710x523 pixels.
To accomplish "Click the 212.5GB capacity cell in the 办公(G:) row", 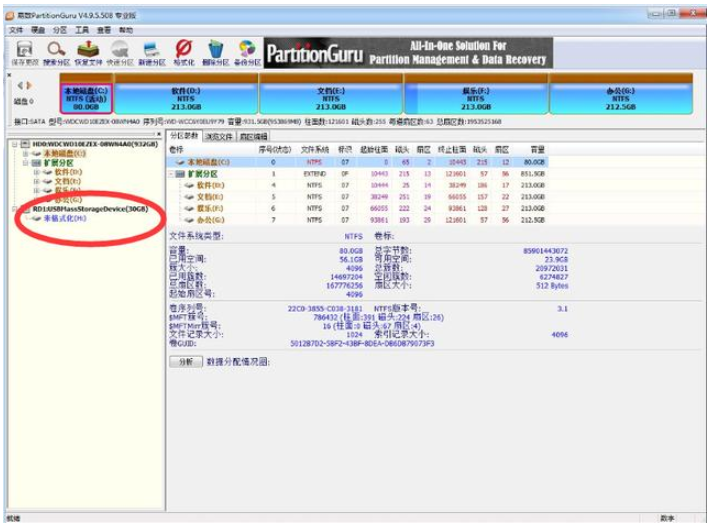I will tap(533, 220).
